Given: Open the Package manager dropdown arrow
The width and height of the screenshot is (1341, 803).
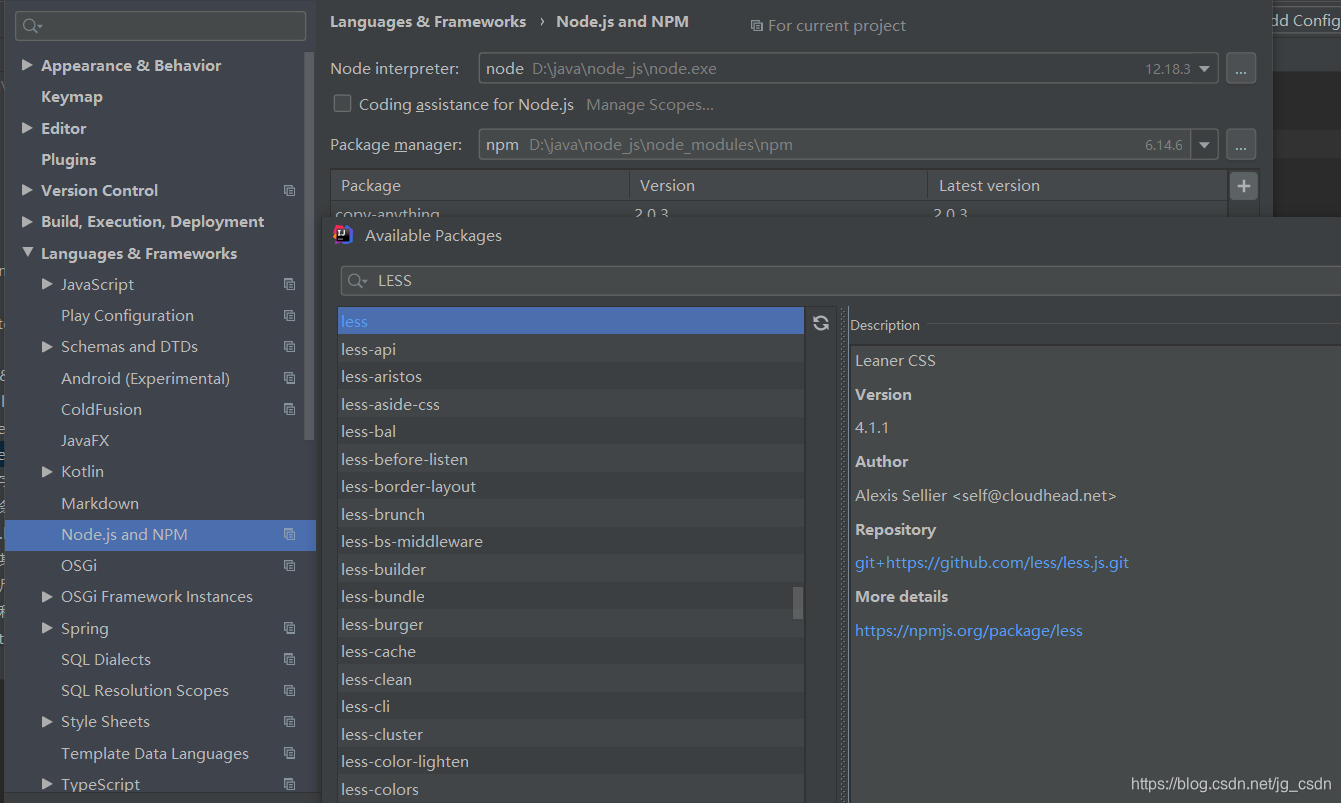Looking at the screenshot, I should [1204, 145].
